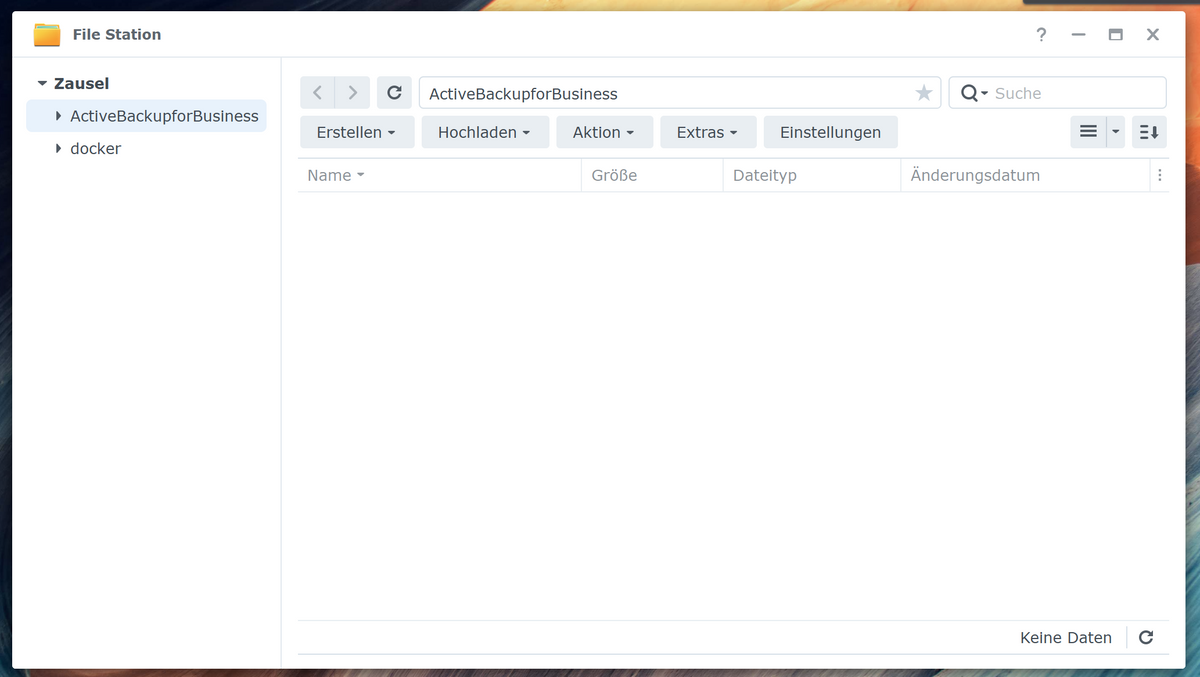1200x677 pixels.
Task: Open the Hochladen dropdown
Action: 485,132
